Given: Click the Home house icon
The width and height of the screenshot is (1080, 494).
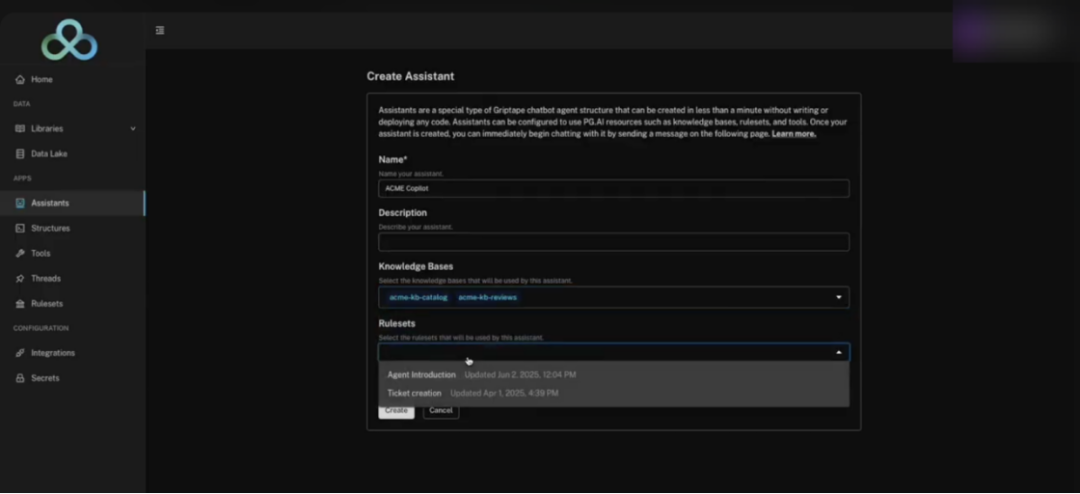Looking at the screenshot, I should pyautogui.click(x=20, y=79).
